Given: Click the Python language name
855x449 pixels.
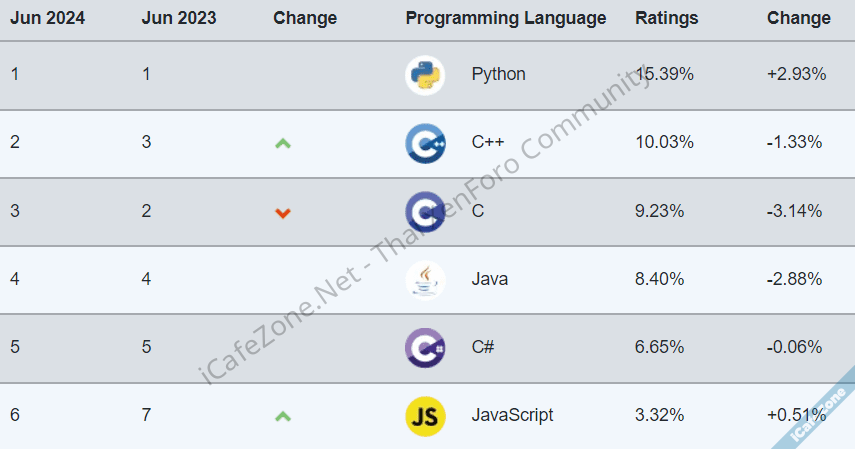Looking at the screenshot, I should (498, 75).
